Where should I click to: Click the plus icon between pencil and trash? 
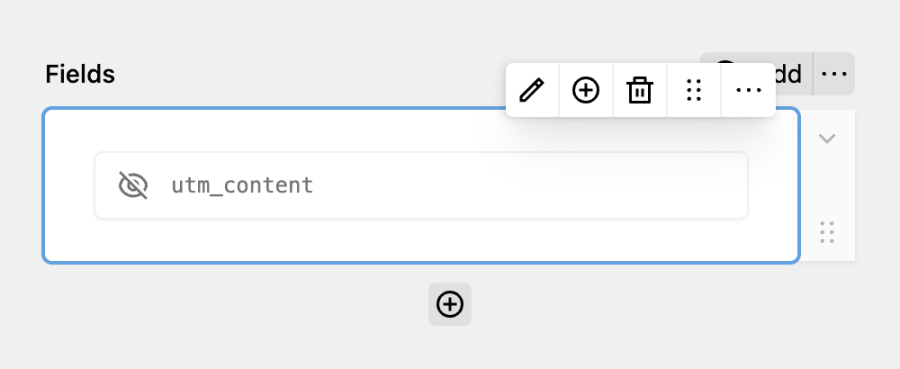(x=585, y=90)
